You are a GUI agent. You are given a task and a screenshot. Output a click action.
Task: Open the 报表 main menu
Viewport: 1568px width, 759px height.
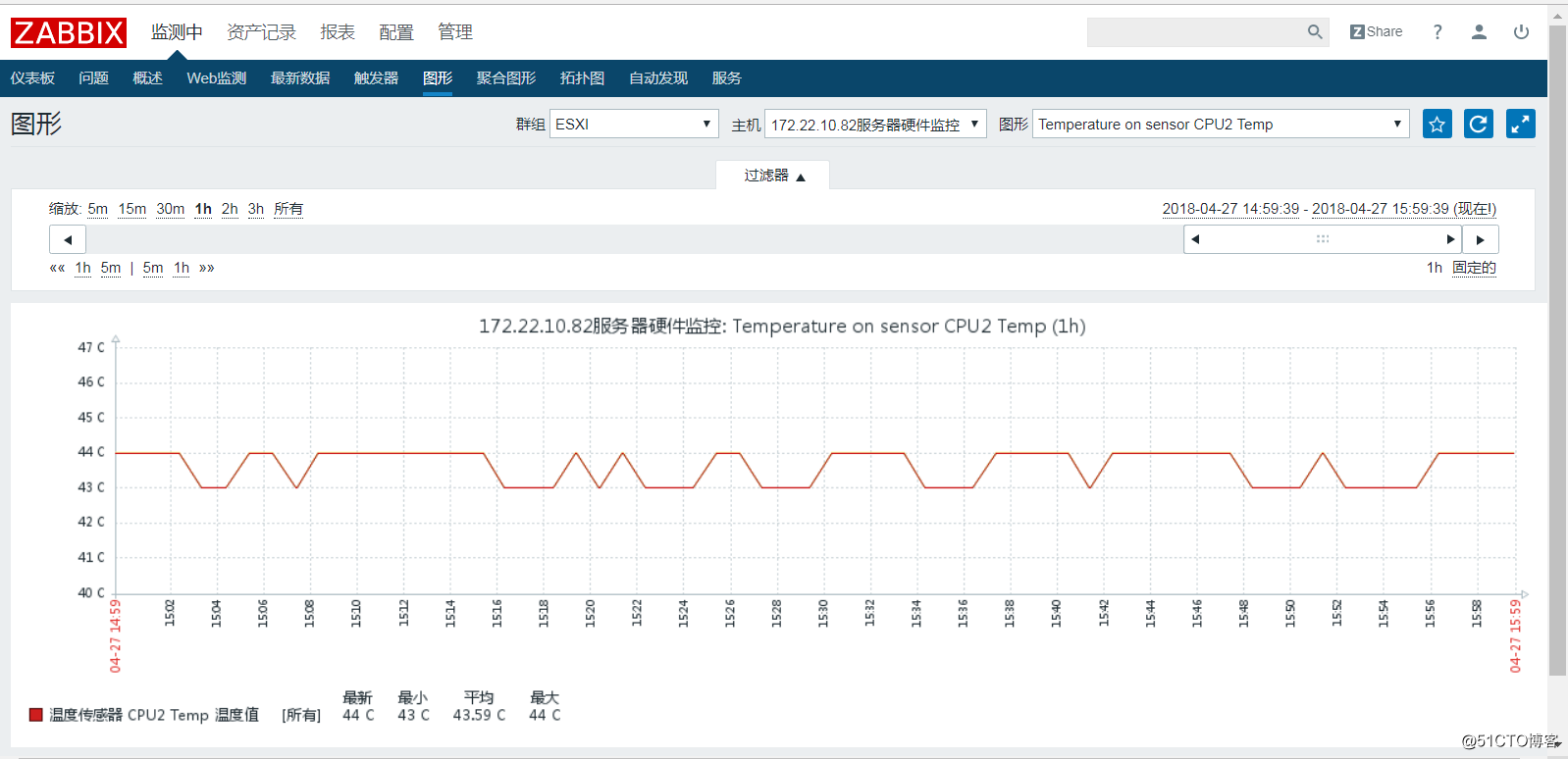click(338, 32)
